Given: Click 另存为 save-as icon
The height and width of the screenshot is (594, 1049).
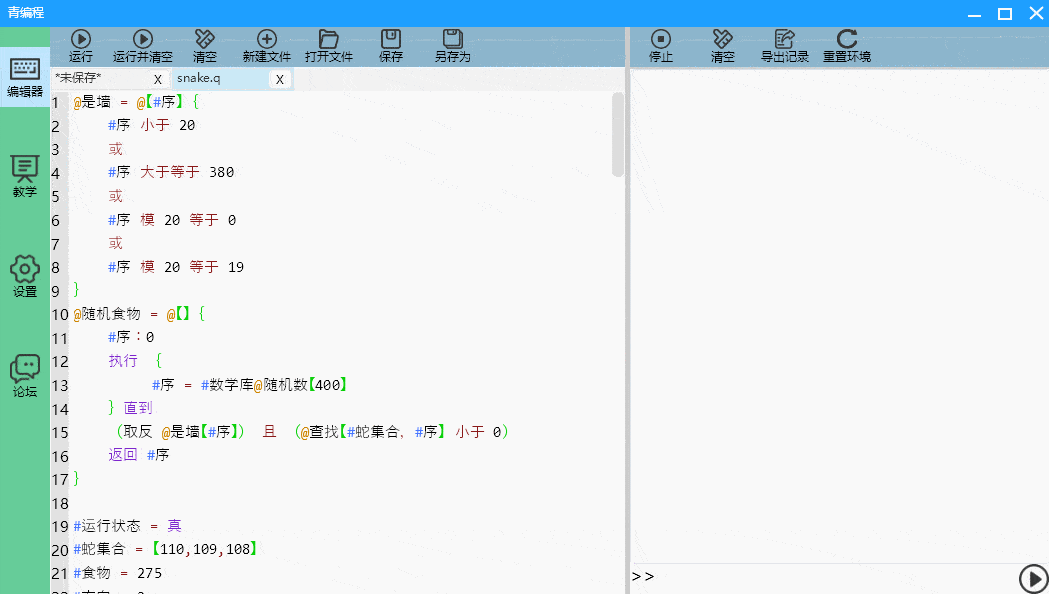Looking at the screenshot, I should (x=453, y=46).
